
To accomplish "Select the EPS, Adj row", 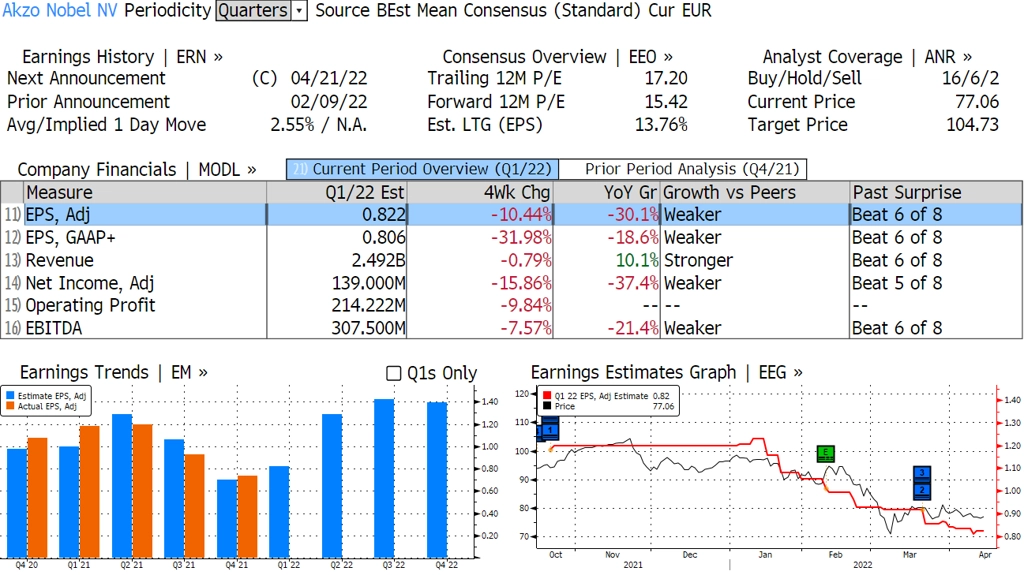I will pos(511,214).
